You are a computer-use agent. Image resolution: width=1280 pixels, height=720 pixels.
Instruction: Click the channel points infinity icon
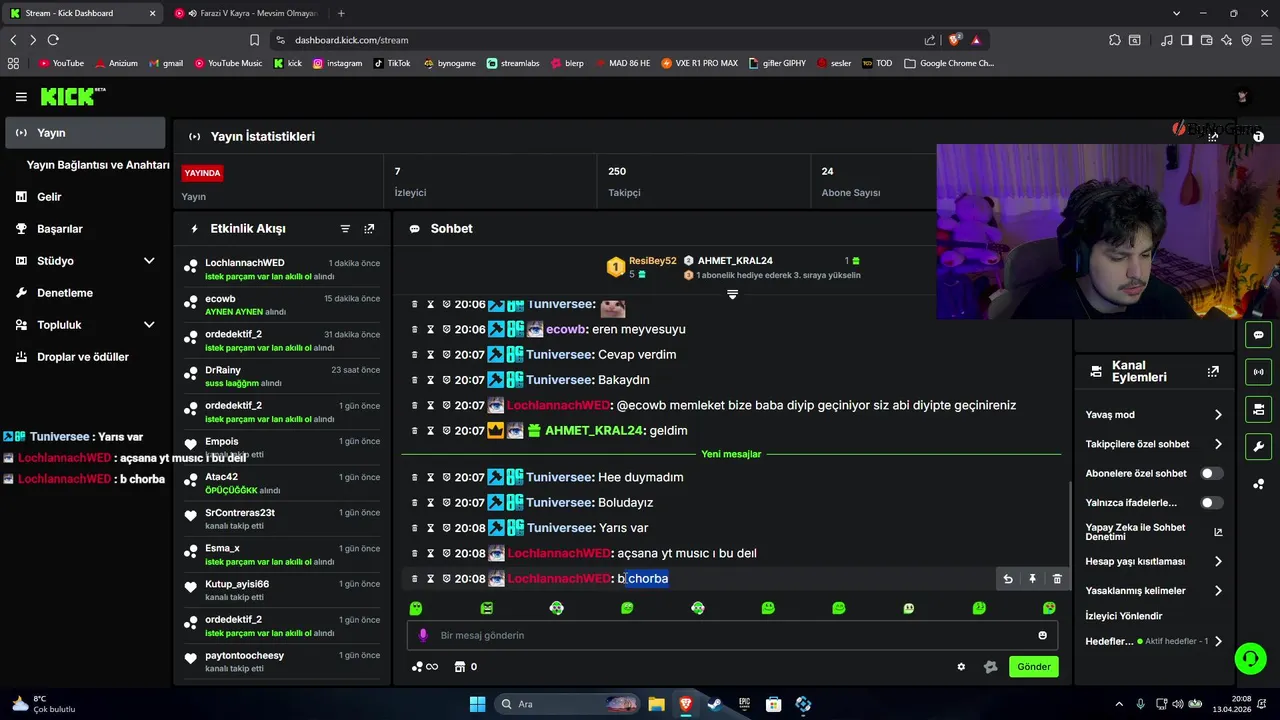point(425,667)
